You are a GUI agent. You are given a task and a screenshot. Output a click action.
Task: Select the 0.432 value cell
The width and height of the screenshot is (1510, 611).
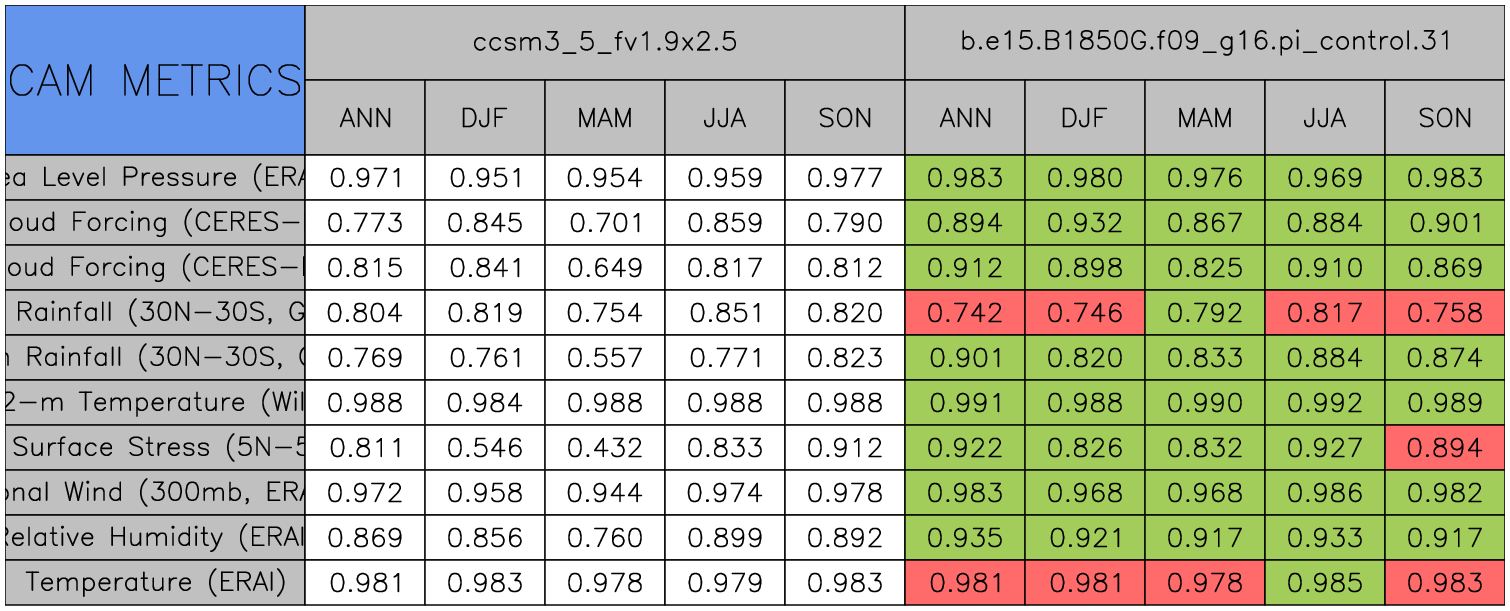click(605, 447)
